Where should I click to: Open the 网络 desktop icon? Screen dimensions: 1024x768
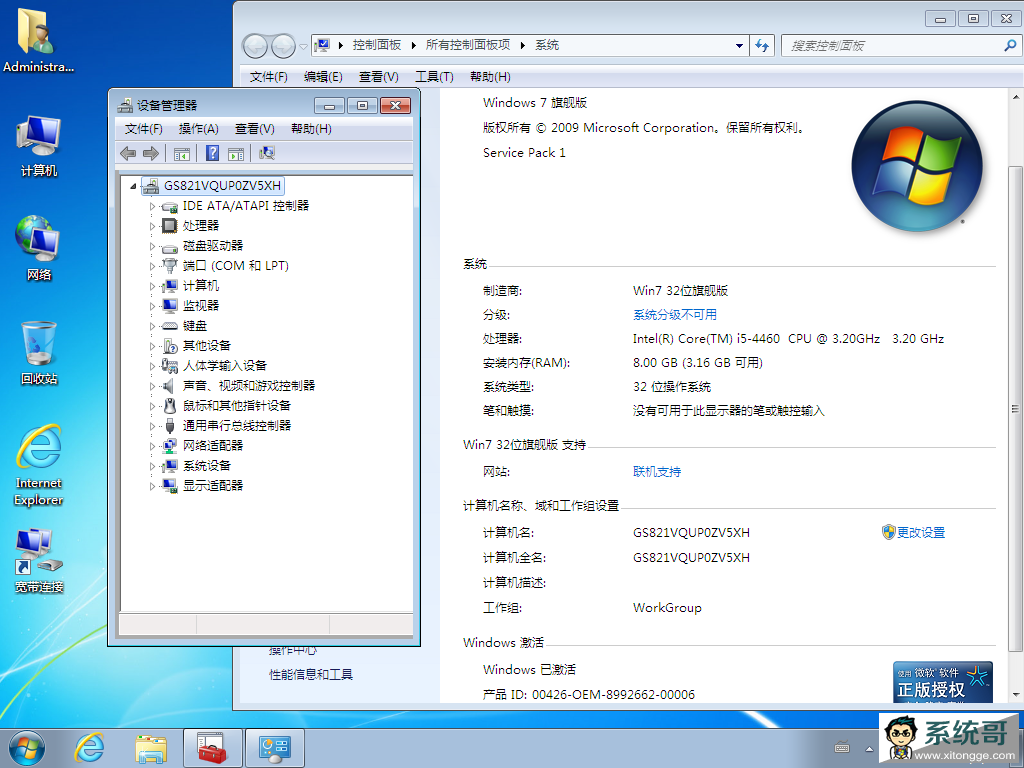click(39, 249)
